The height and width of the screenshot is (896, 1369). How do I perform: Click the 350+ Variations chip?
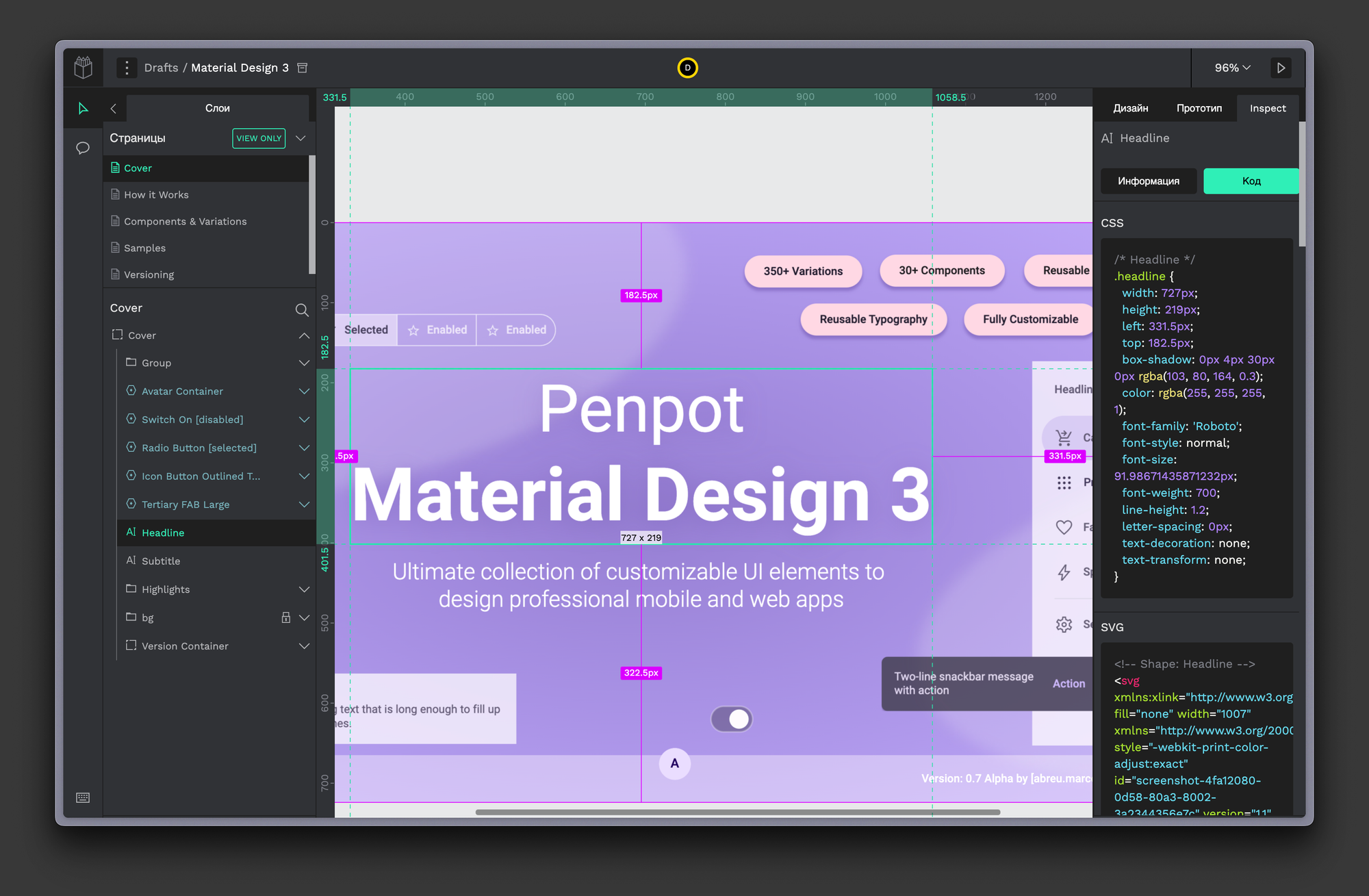(803, 271)
